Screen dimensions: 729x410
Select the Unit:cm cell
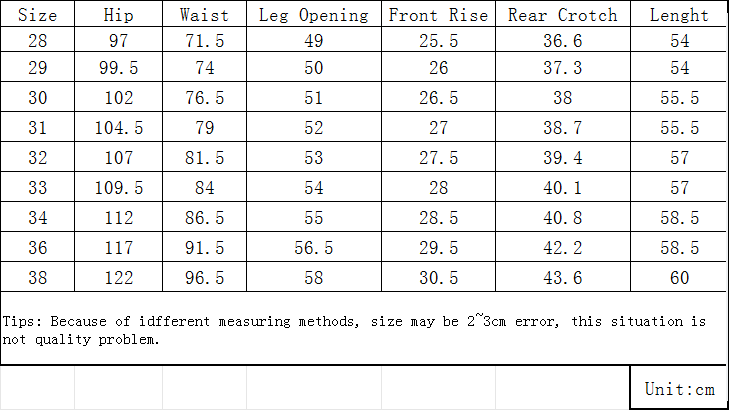pos(679,388)
